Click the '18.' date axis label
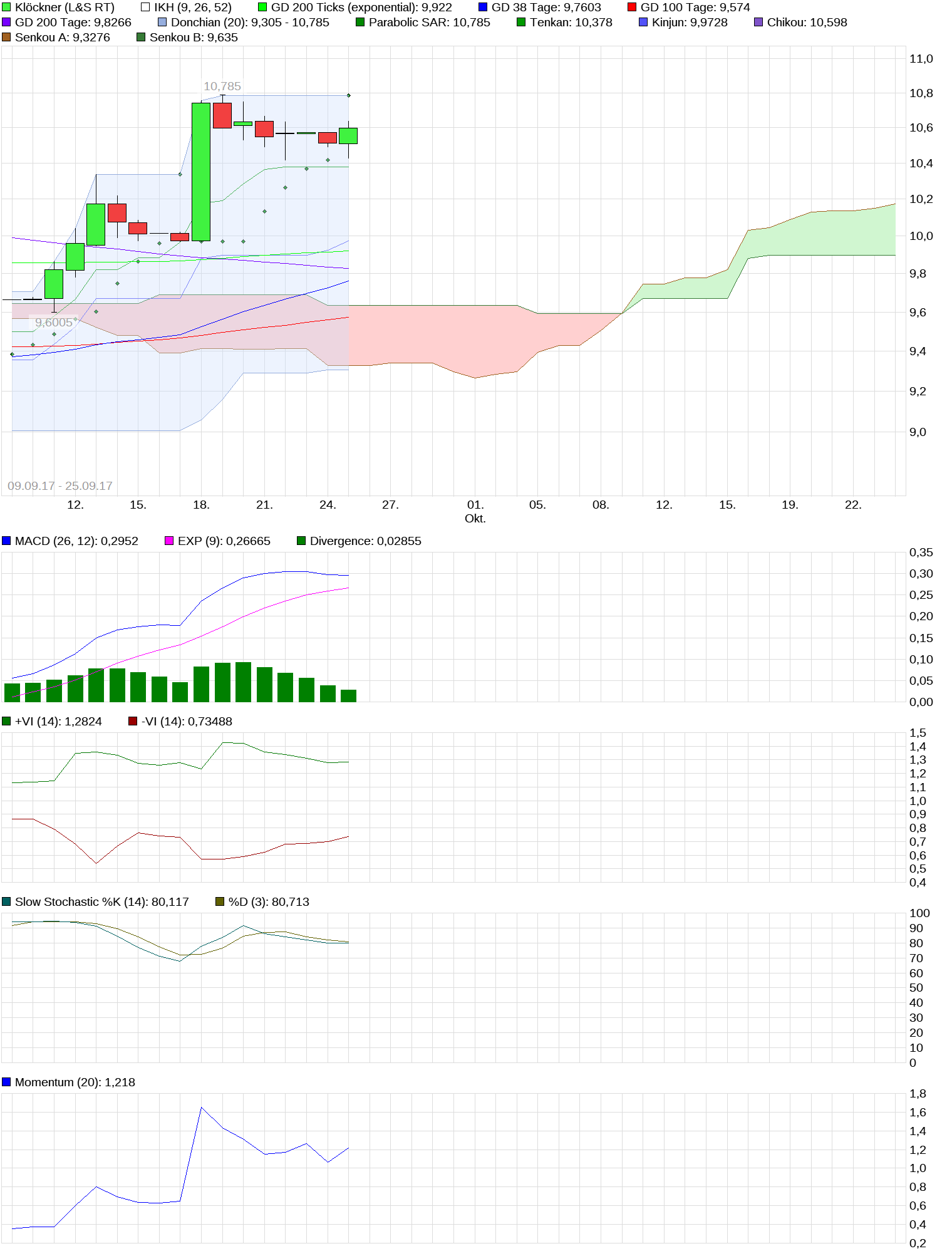952x1256 pixels. pos(201,505)
